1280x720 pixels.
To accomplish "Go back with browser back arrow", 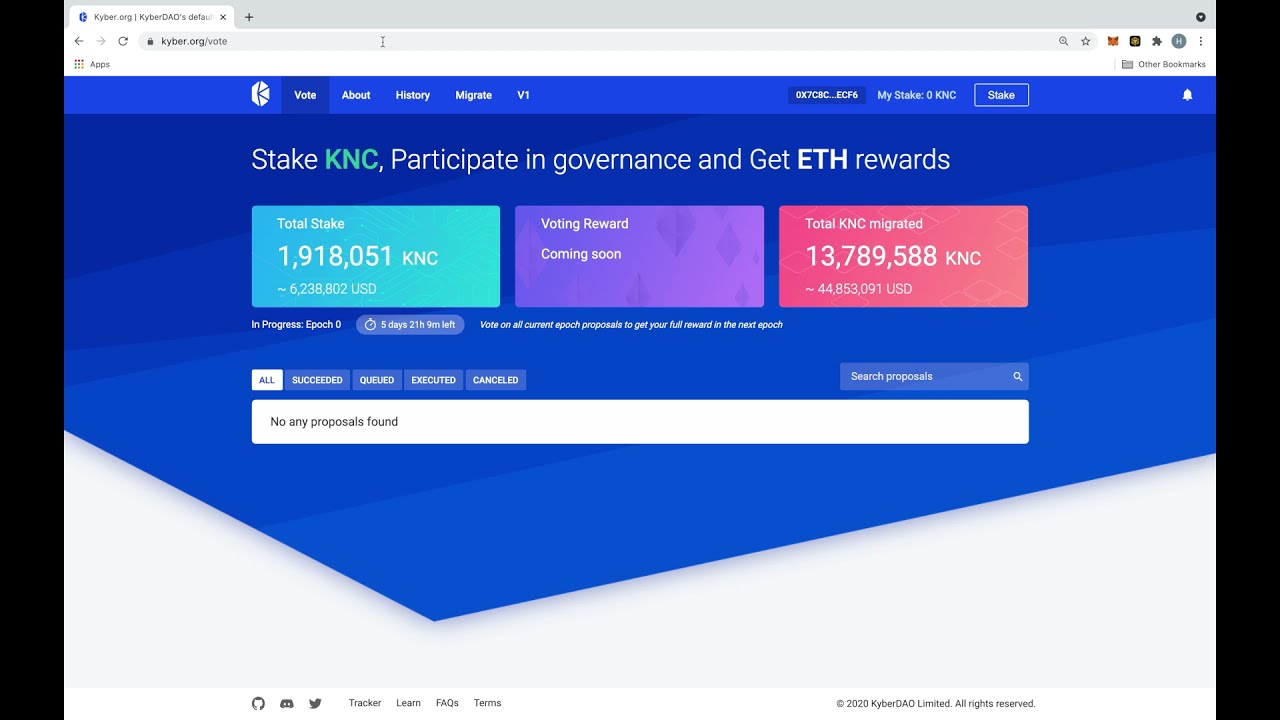I will 79,41.
